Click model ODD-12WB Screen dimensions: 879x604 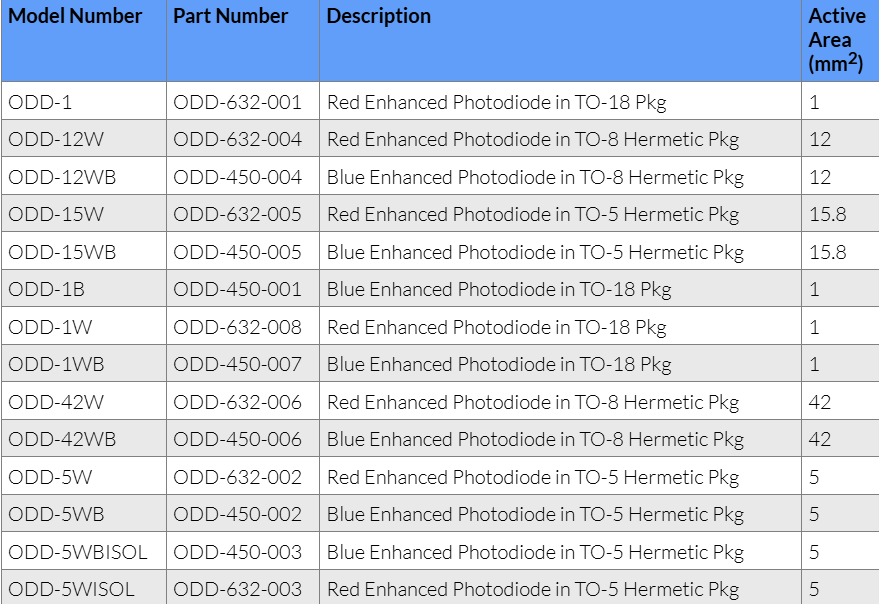pyautogui.click(x=62, y=177)
